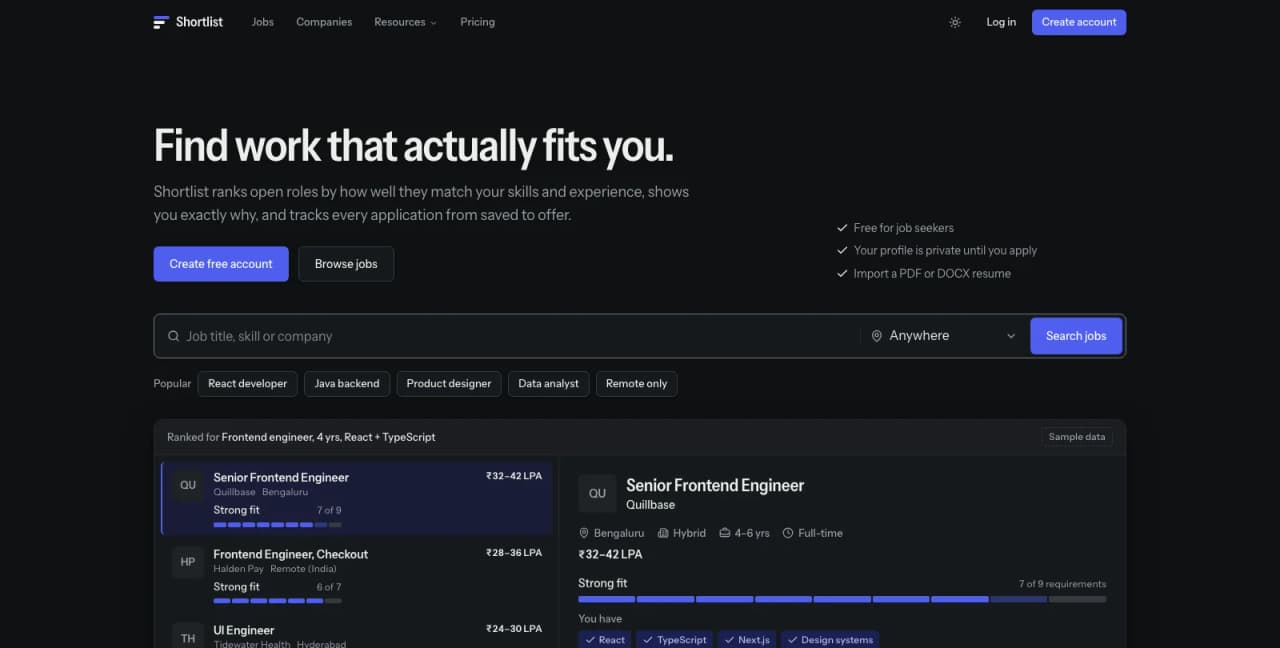
Task: Select the Data analyst popular chip
Action: [x=548, y=384]
